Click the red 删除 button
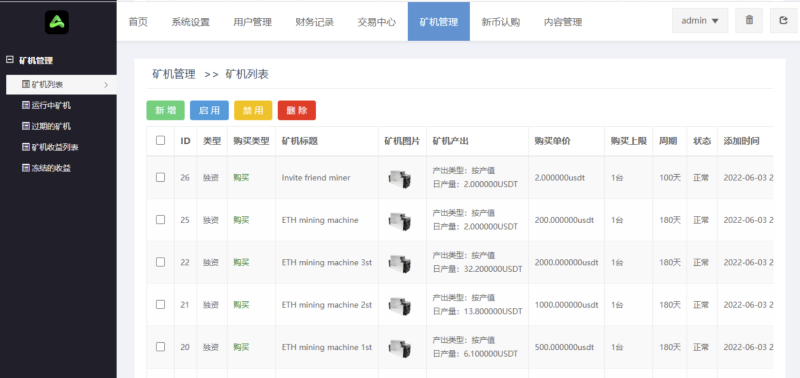Viewport: 800px width, 378px height. (297, 110)
